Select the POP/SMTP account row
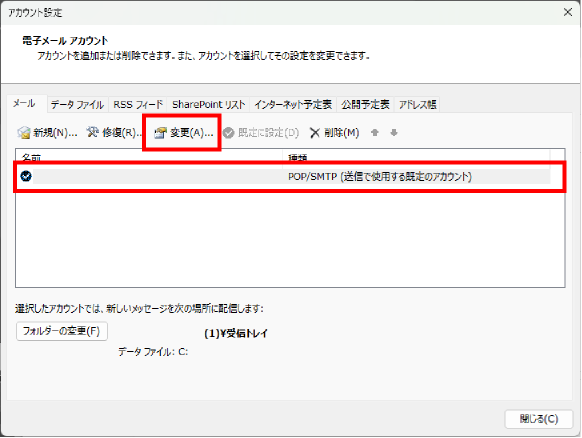The width and height of the screenshot is (582, 438). pos(285,176)
